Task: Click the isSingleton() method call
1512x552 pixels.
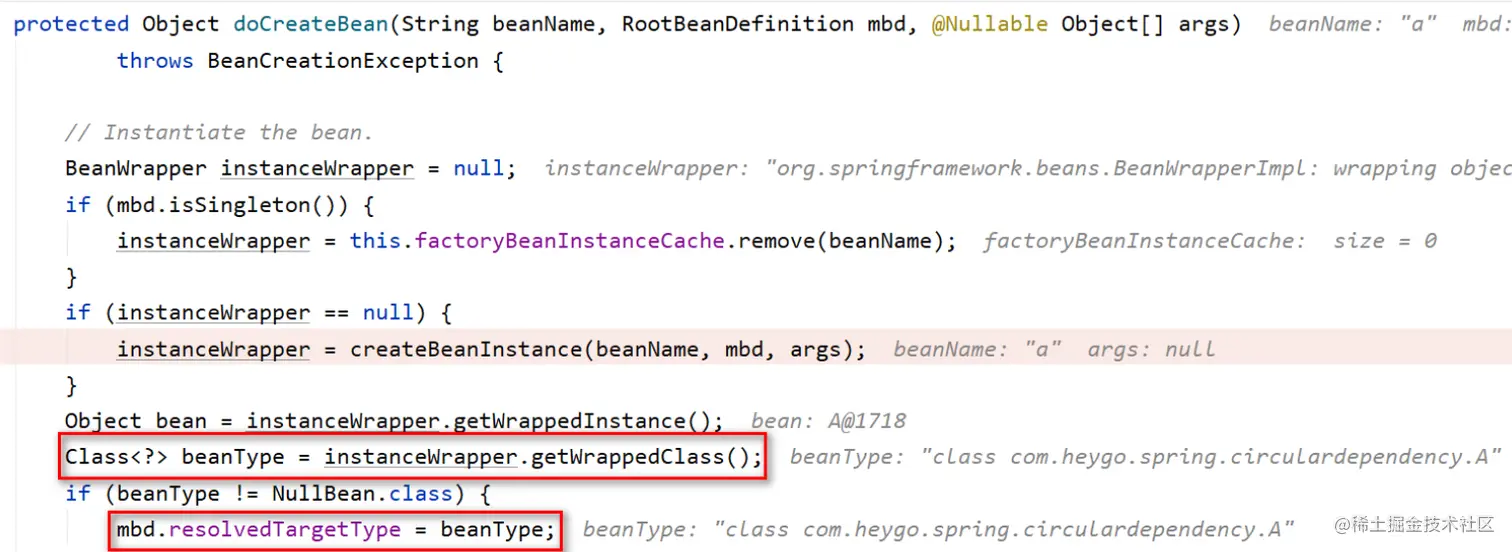Action: click(x=270, y=204)
